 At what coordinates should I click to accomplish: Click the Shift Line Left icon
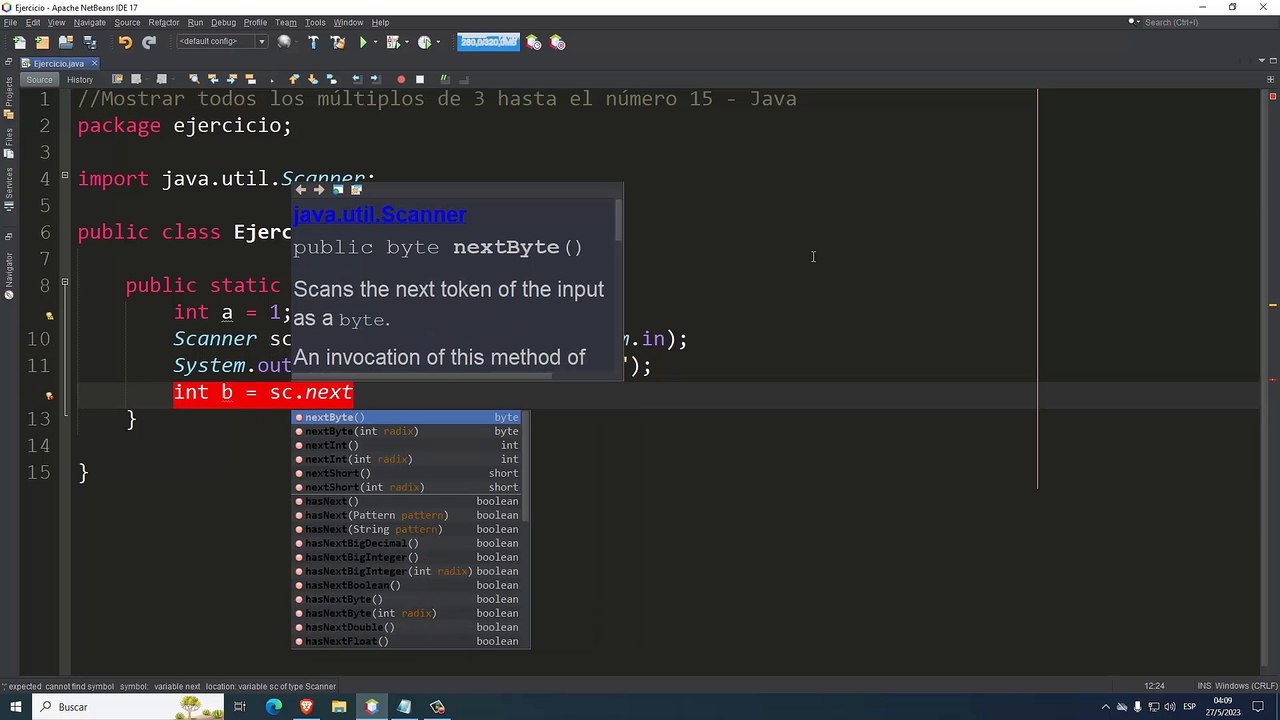coord(357,79)
